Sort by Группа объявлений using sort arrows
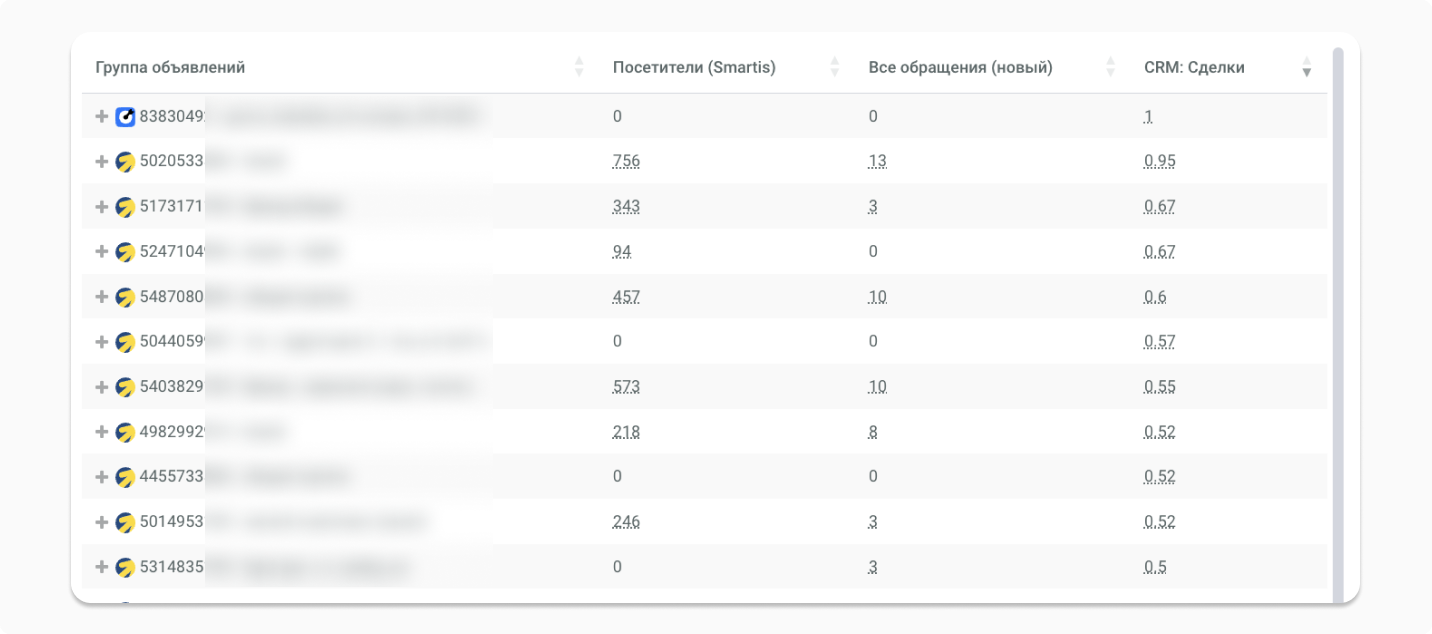The image size is (1432, 634). click(579, 68)
